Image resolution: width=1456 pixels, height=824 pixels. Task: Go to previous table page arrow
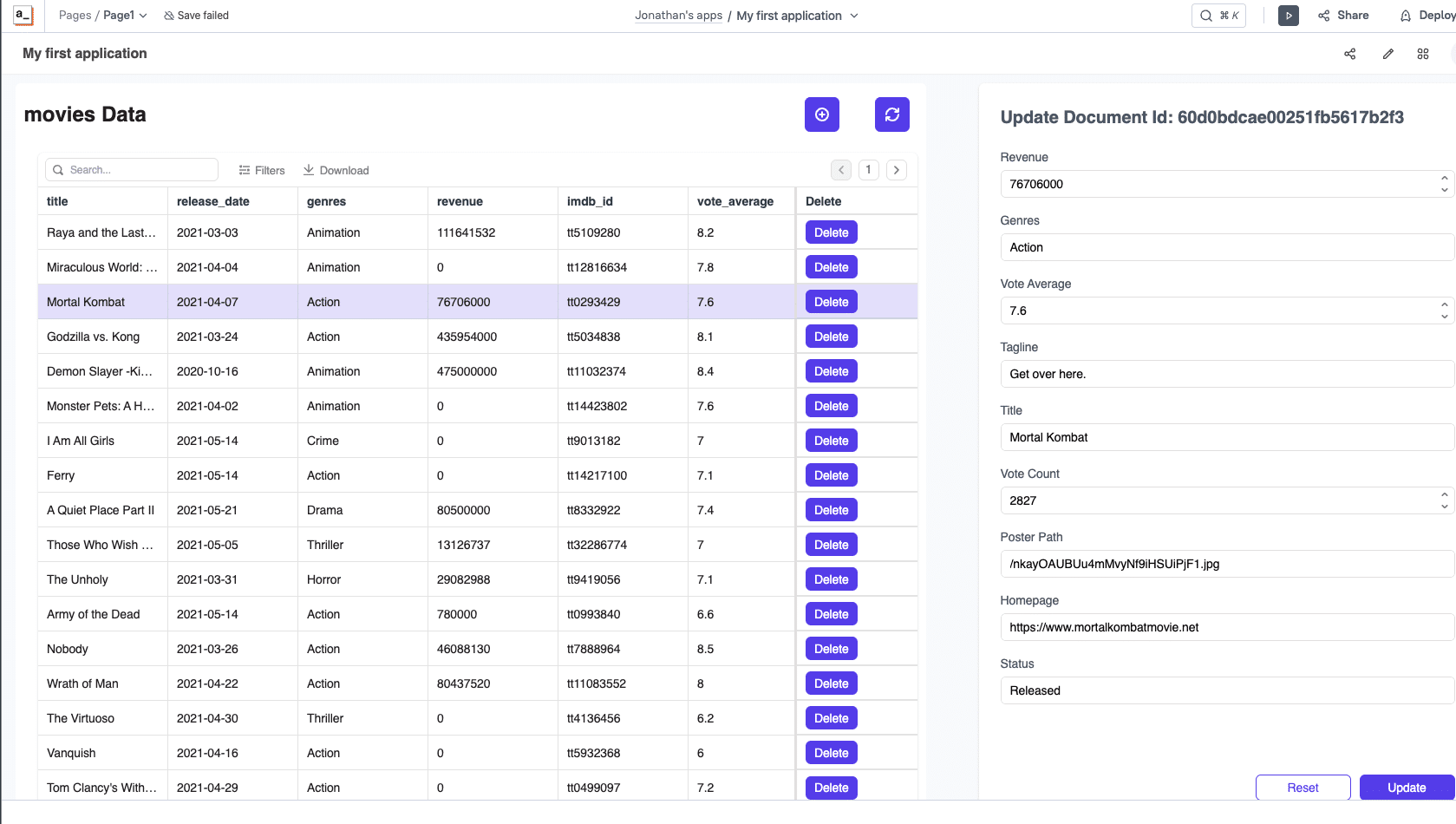coord(841,170)
